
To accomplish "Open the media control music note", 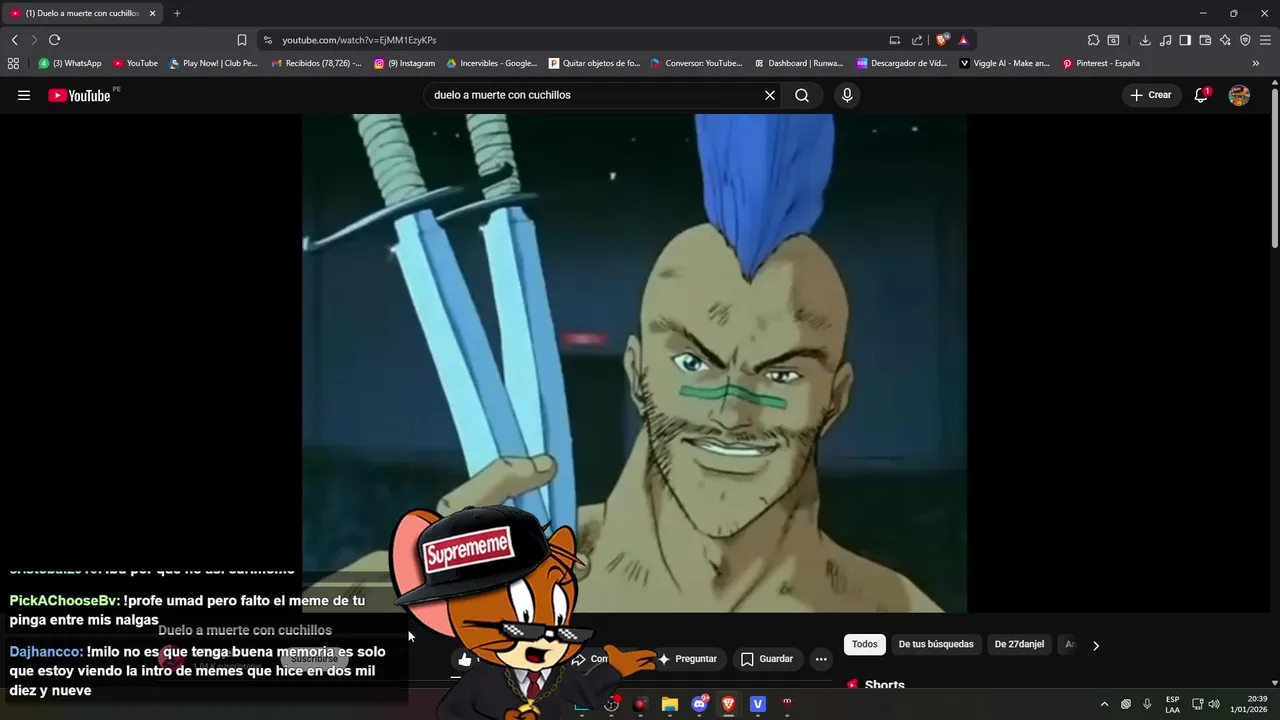I will click(x=1165, y=40).
